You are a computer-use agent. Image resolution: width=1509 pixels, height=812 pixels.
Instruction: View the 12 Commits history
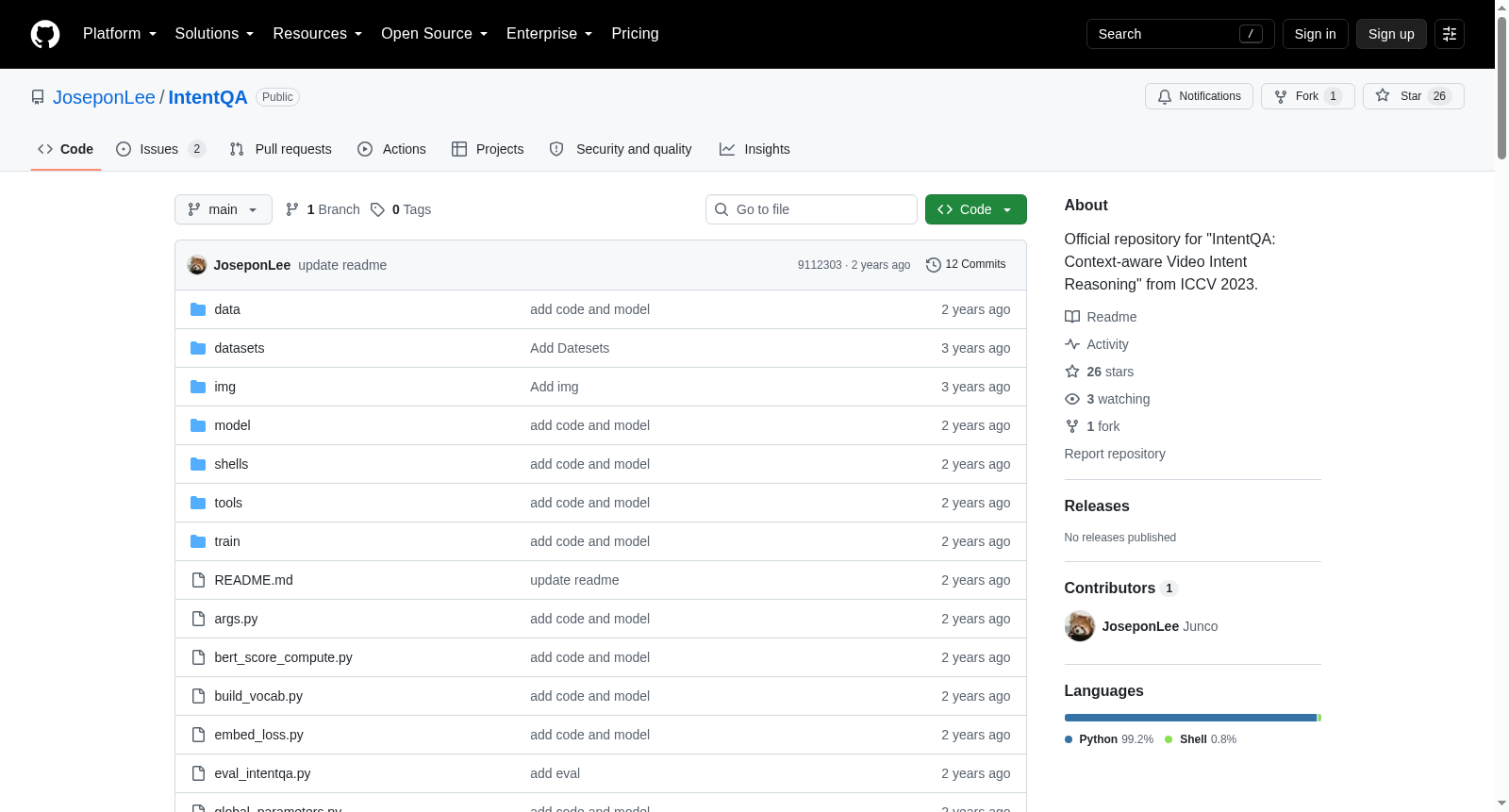[966, 265]
